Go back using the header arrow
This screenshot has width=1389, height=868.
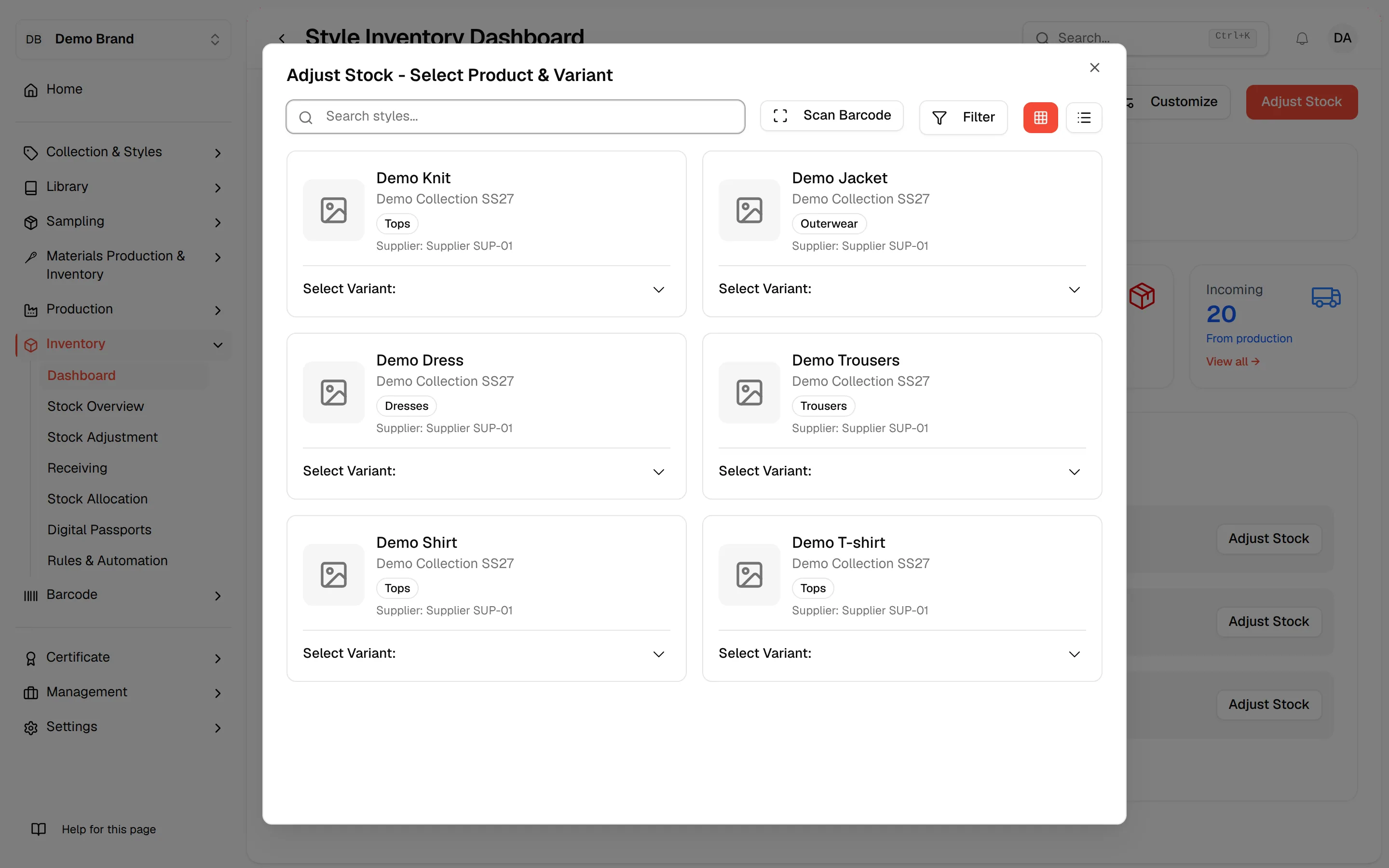[x=282, y=39]
